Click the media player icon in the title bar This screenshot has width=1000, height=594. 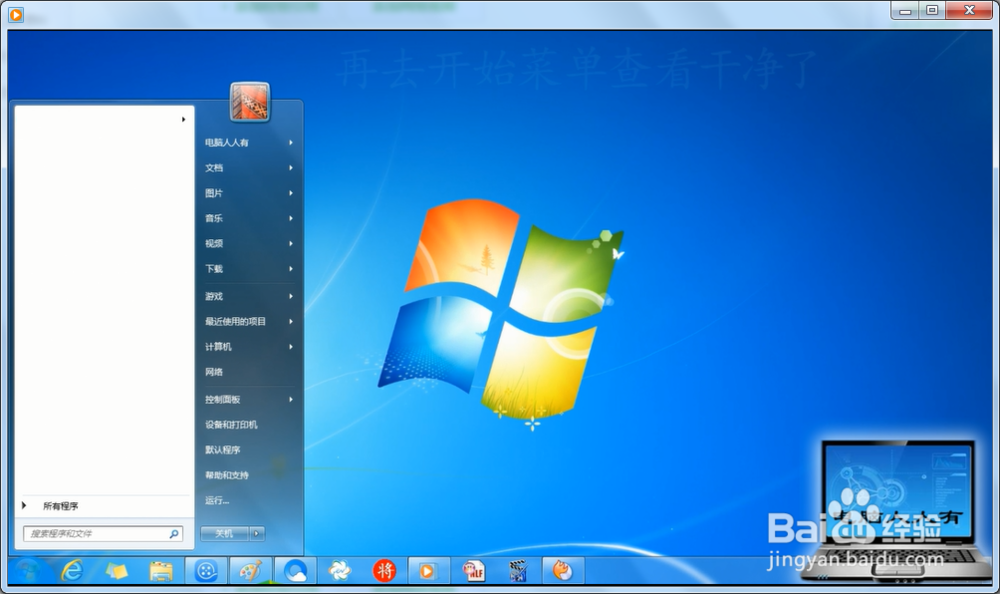[x=16, y=14]
